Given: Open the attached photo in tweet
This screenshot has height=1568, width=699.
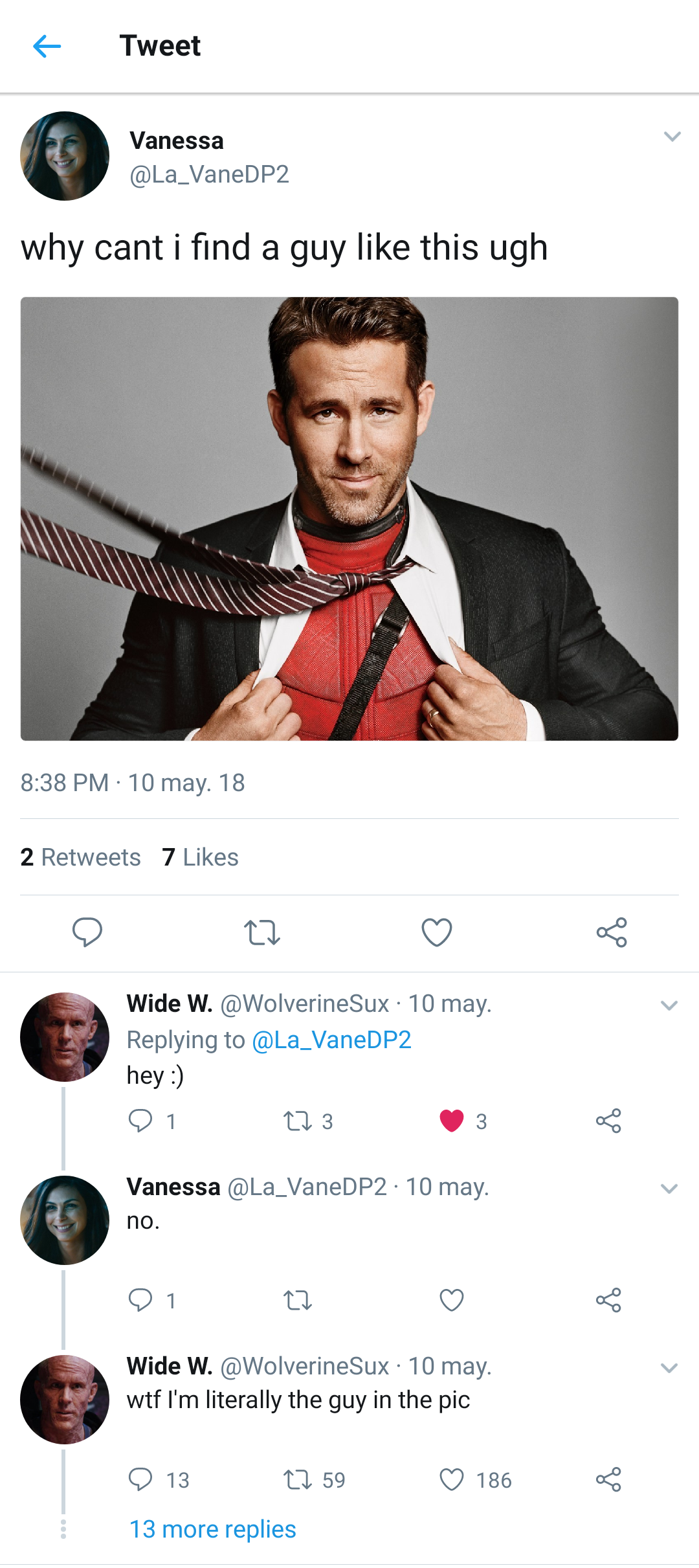Looking at the screenshot, I should pos(349,519).
